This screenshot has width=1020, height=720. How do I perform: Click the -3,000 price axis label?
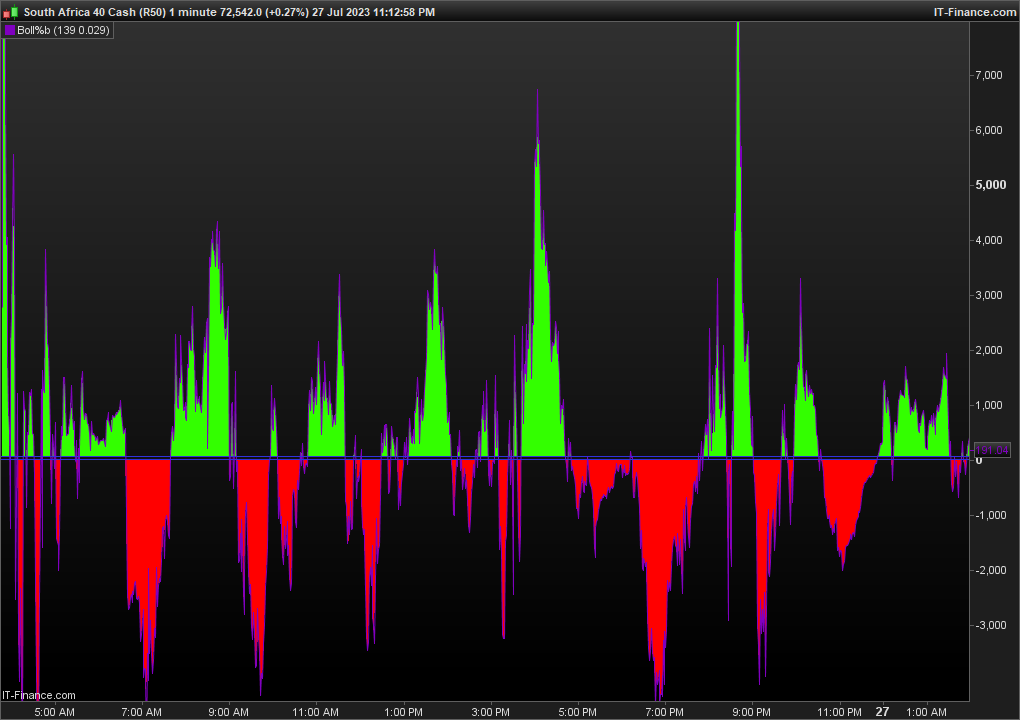990,625
